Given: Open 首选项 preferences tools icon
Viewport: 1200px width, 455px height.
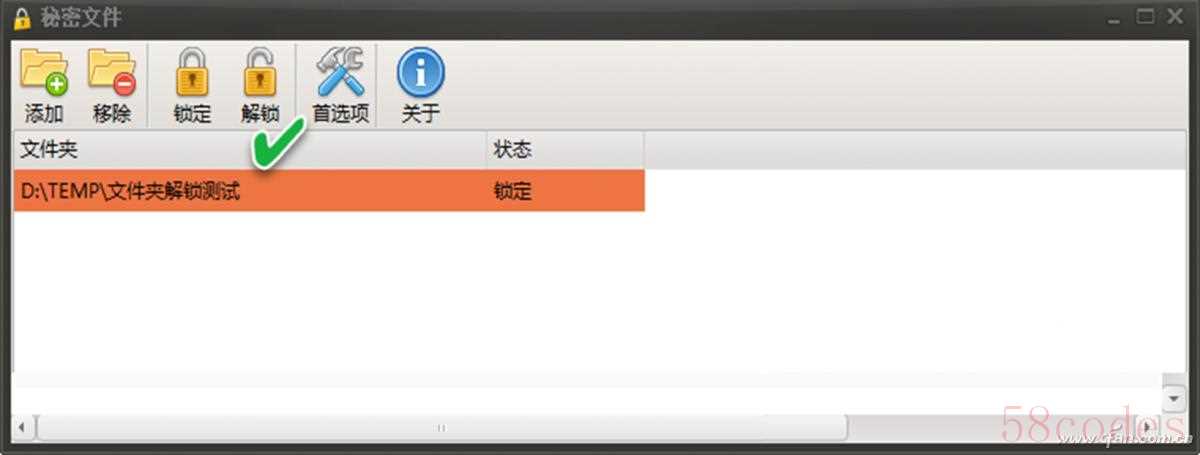Looking at the screenshot, I should (x=341, y=74).
